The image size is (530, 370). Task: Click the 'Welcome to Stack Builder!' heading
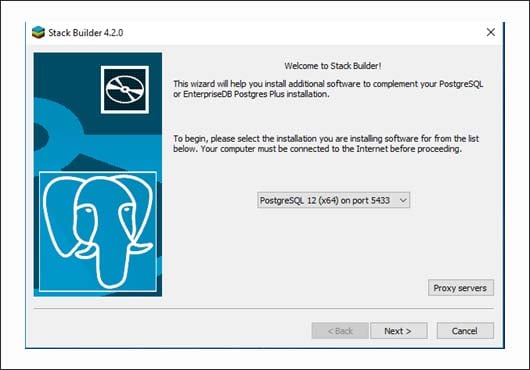click(333, 66)
